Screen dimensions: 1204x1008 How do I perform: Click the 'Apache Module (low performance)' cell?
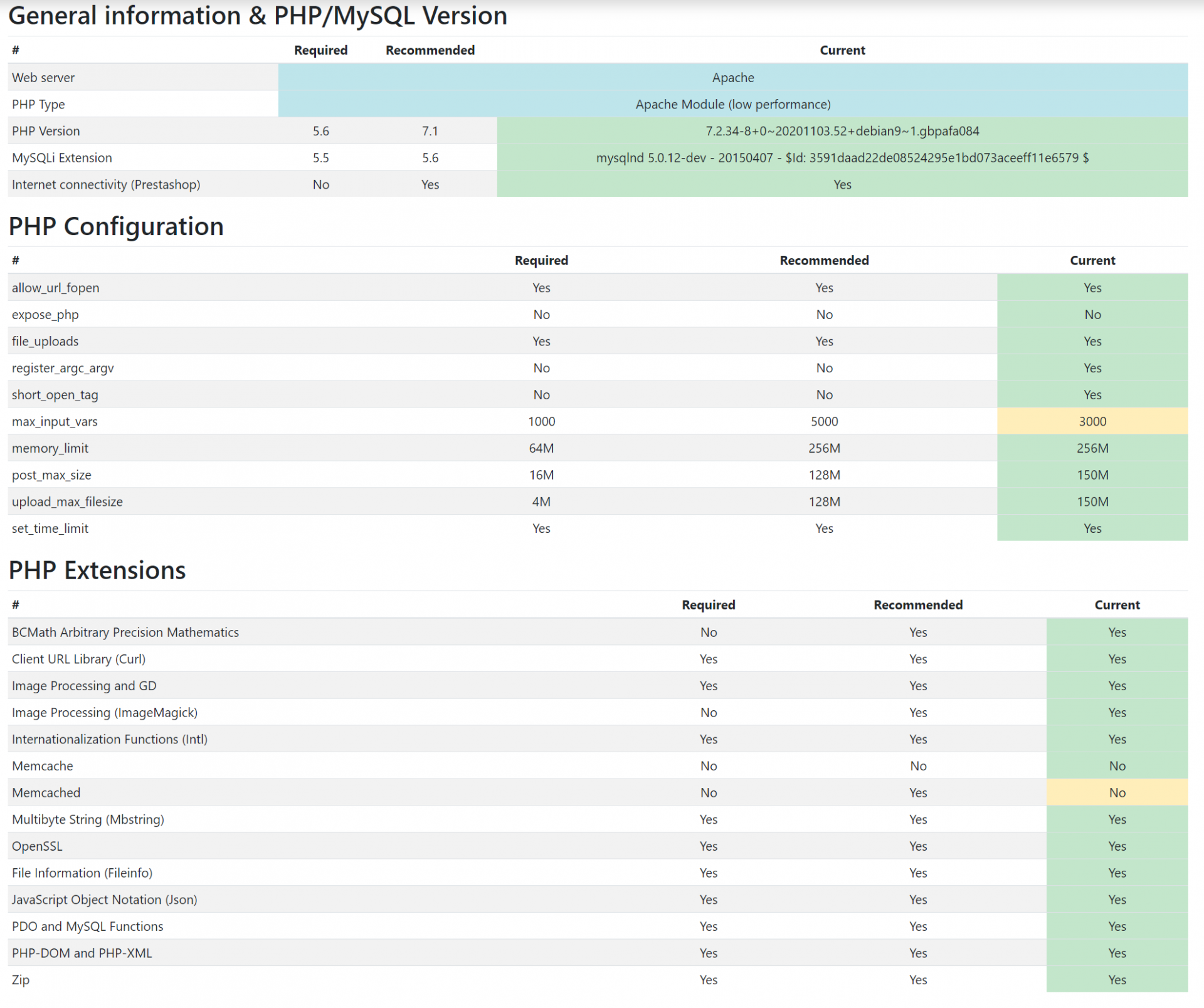click(x=732, y=104)
